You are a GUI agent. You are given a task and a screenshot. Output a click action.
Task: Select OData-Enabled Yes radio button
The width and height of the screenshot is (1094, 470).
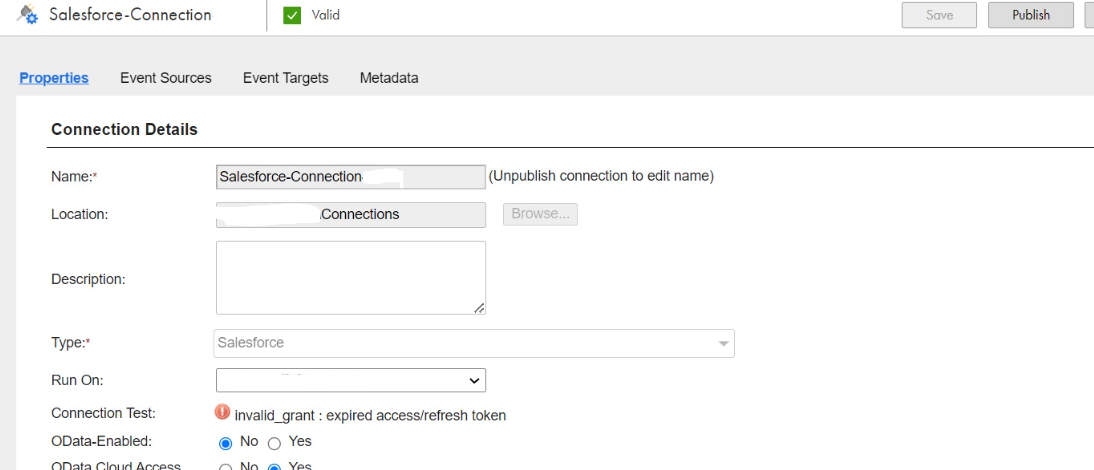pos(274,444)
